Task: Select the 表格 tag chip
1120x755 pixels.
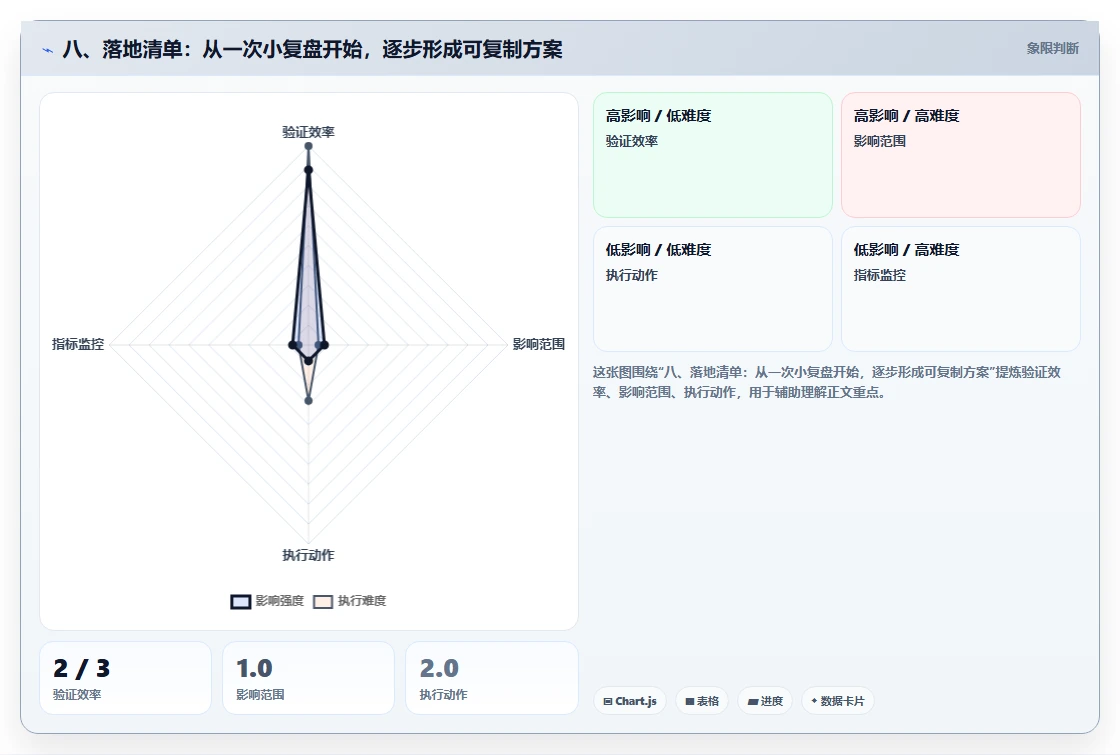Action: point(702,701)
